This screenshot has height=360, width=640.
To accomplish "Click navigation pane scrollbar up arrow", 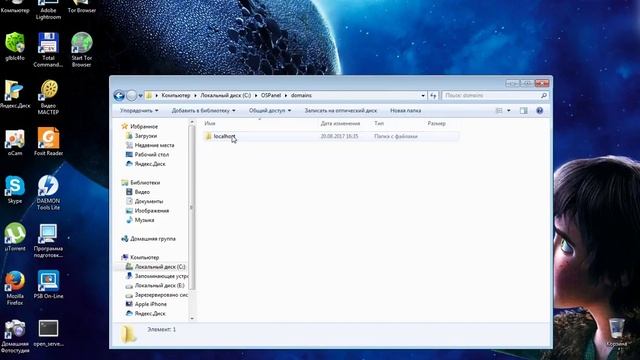I will [x=192, y=122].
